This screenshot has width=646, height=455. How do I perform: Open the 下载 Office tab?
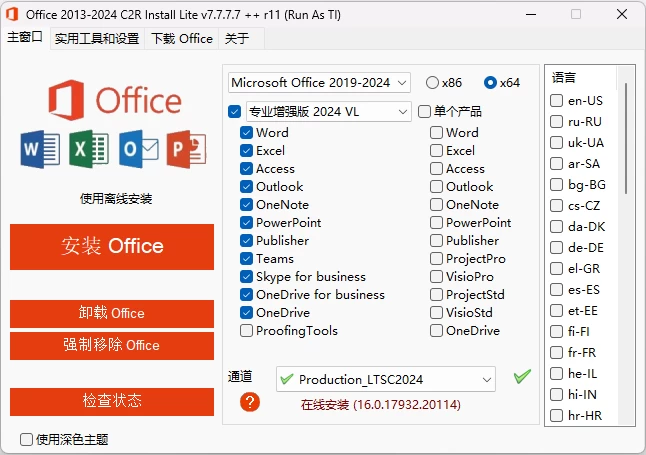click(x=182, y=38)
